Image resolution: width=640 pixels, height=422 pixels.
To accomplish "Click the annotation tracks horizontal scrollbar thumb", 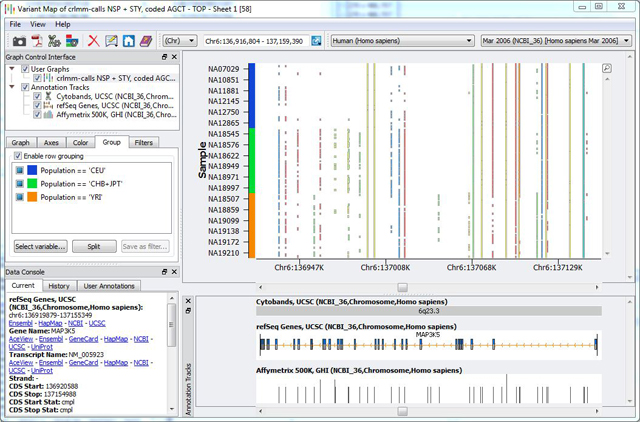I will [x=402, y=411].
